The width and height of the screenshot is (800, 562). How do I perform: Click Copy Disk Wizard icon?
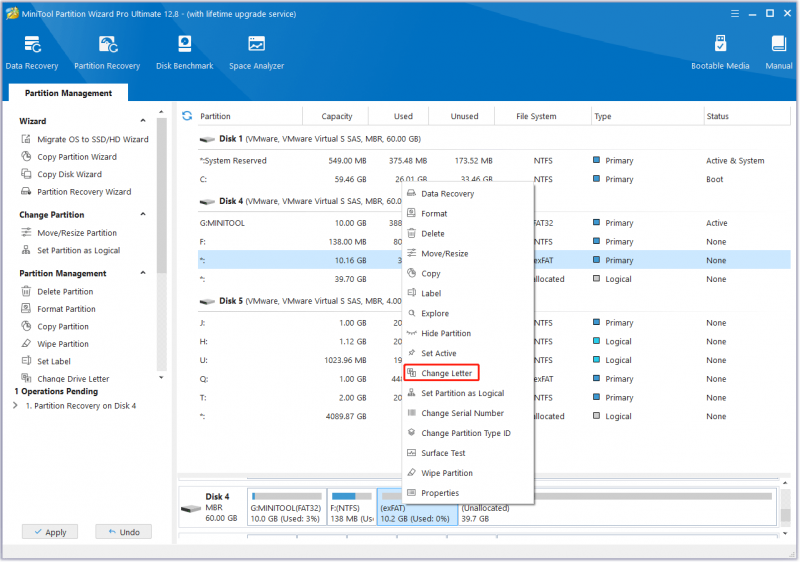(26, 174)
